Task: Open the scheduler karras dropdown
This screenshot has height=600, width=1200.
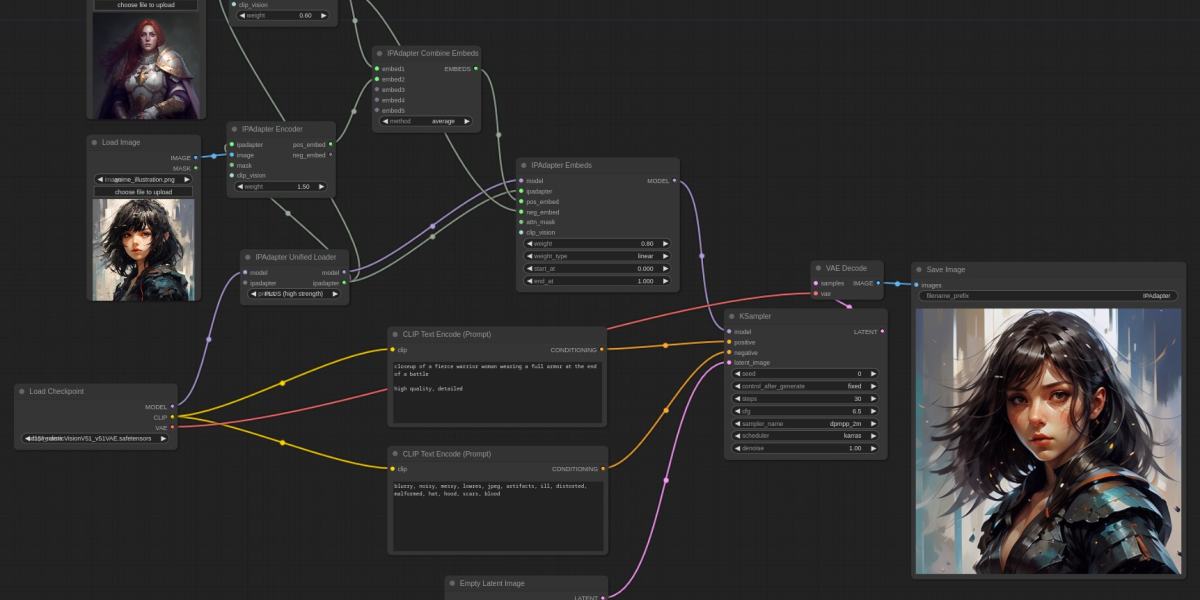Action: point(805,436)
